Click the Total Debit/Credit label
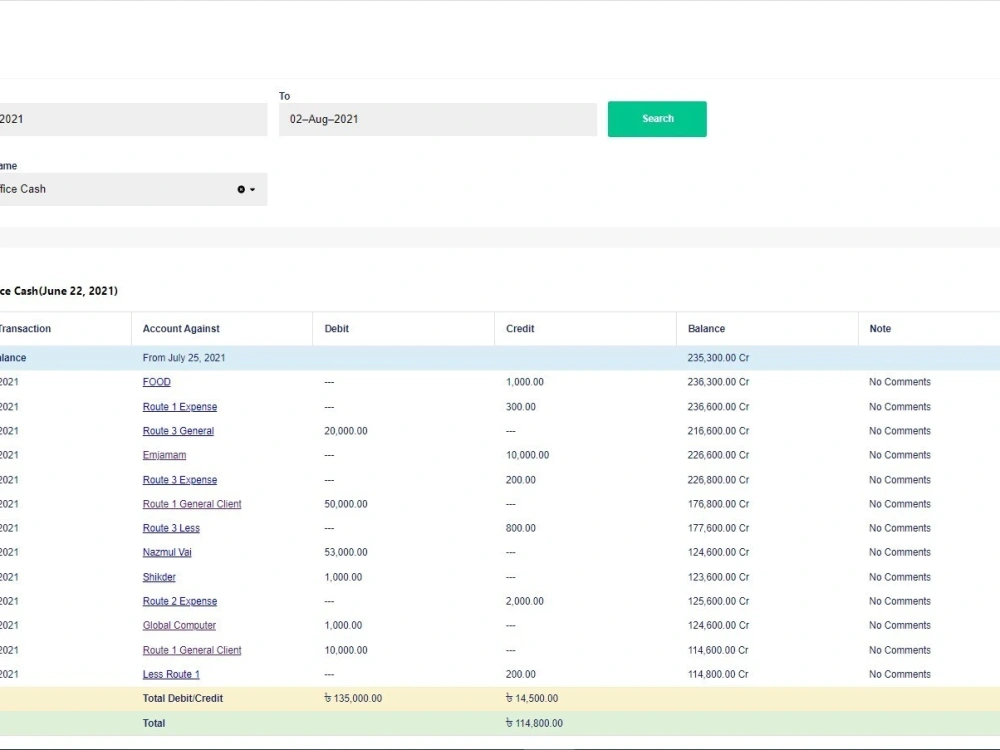The image size is (1000, 750). [182, 699]
